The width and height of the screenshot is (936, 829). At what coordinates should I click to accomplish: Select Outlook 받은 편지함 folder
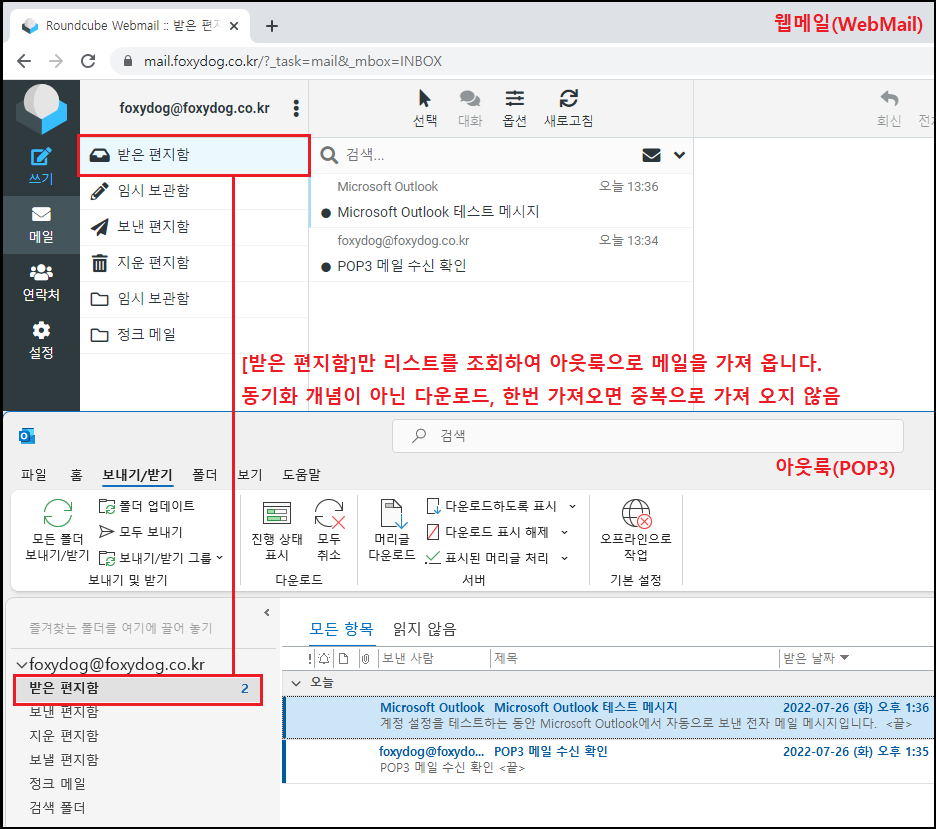[x=138, y=688]
